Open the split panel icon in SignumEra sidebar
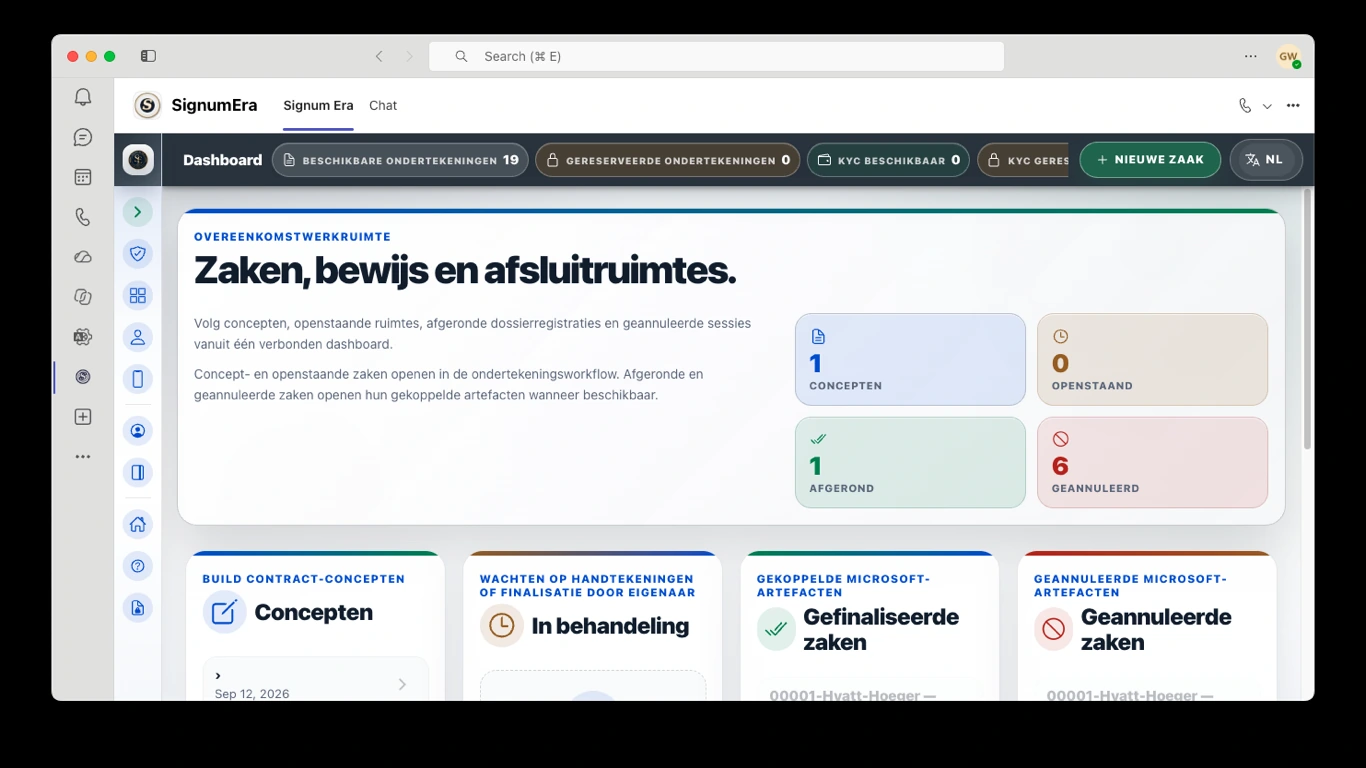This screenshot has height=768, width=1366. [138, 472]
